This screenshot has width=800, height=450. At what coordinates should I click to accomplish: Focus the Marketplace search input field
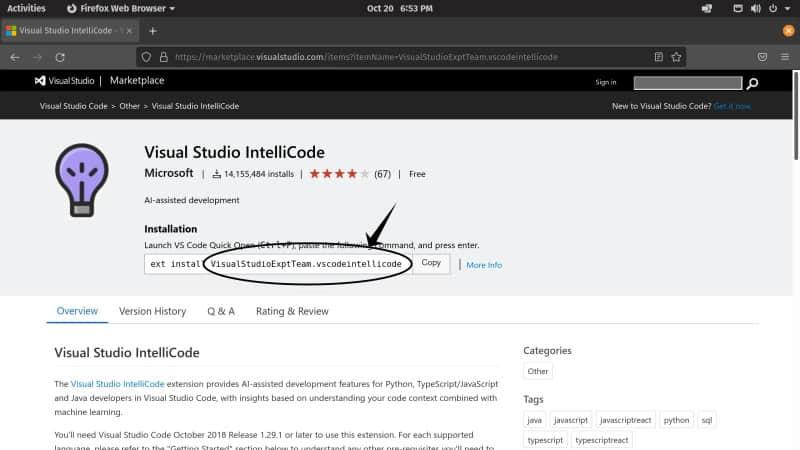[x=688, y=83]
